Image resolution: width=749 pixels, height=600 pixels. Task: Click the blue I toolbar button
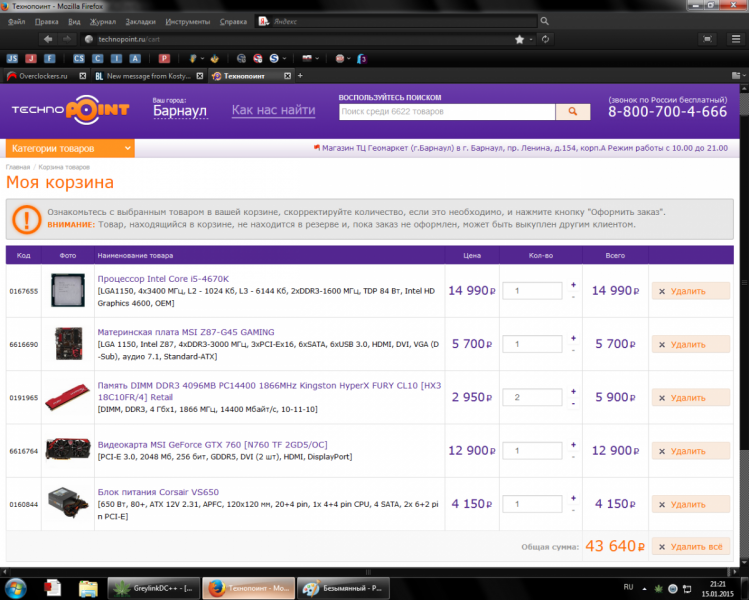pos(116,58)
